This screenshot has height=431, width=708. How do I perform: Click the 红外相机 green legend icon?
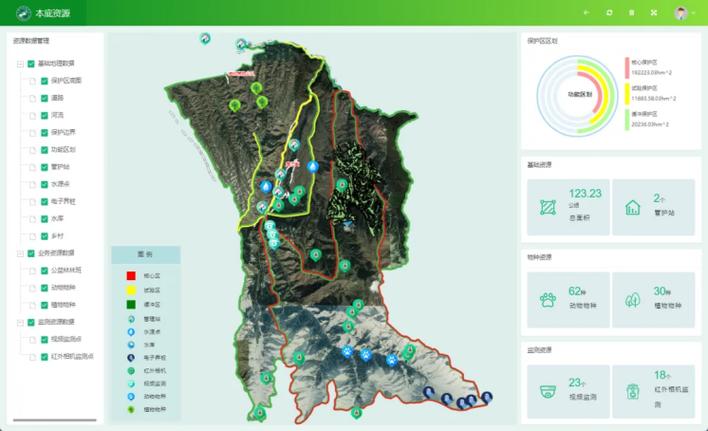tap(131, 371)
